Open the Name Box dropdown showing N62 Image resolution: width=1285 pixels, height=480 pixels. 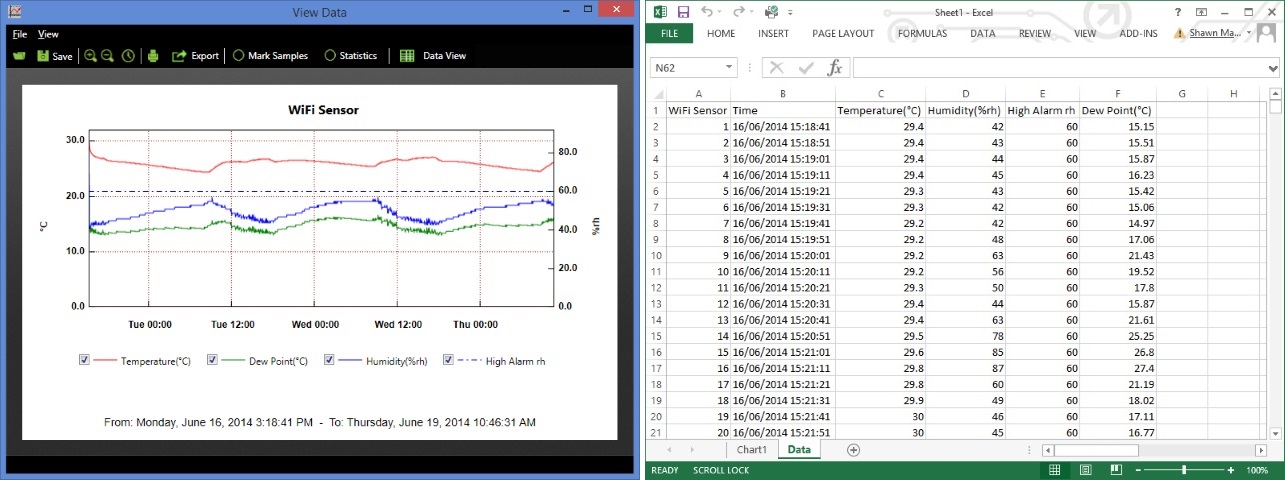pos(728,68)
